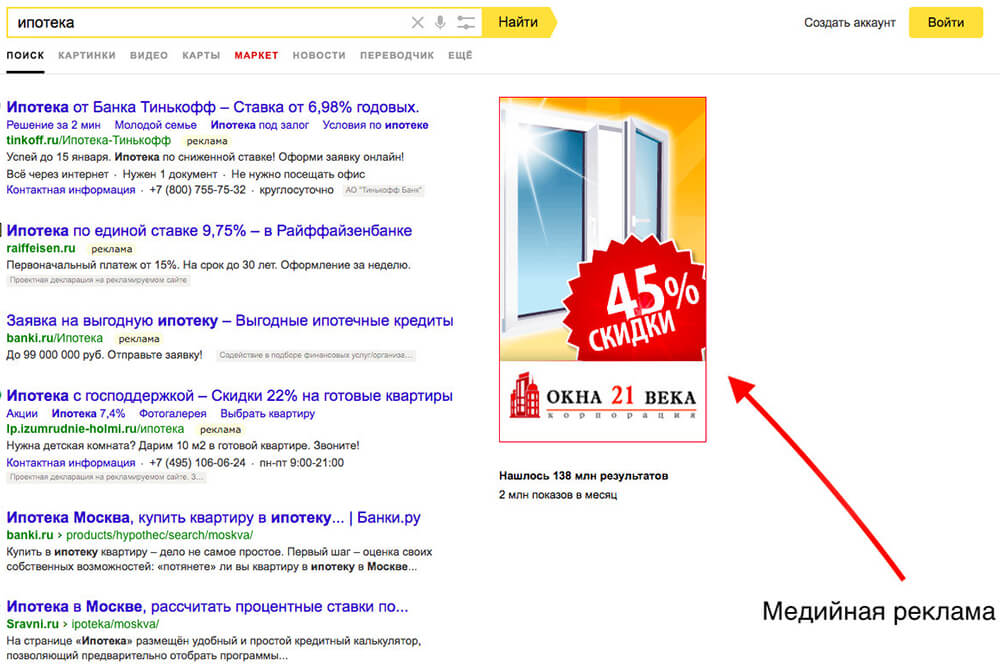Click the Нужна детская комната? description text
1000x667 pixels.
coord(183,446)
